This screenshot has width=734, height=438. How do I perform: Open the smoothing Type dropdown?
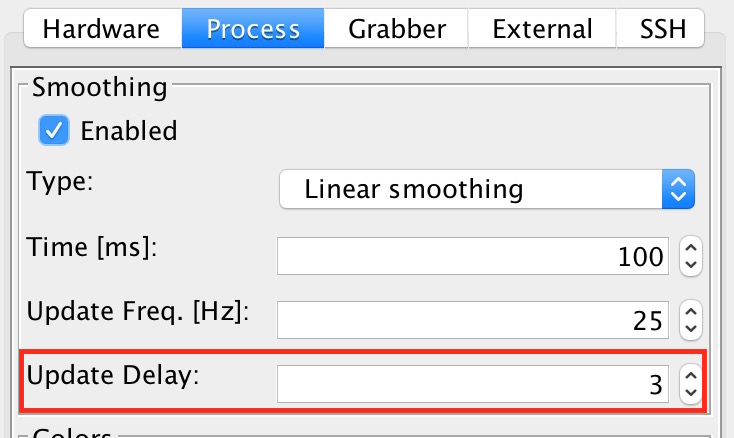(486, 188)
